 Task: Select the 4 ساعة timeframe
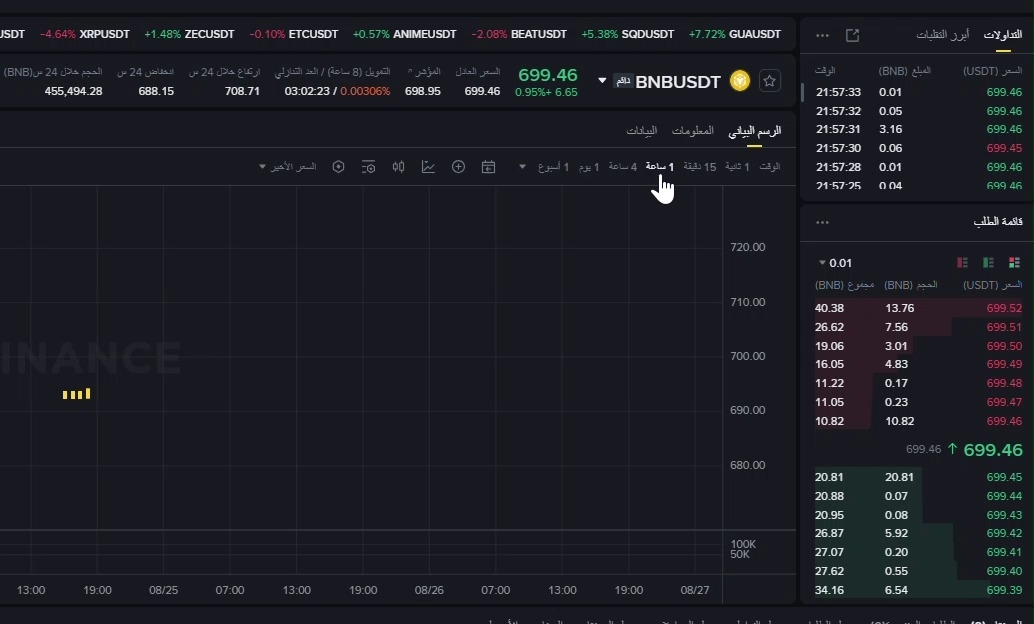[623, 167]
